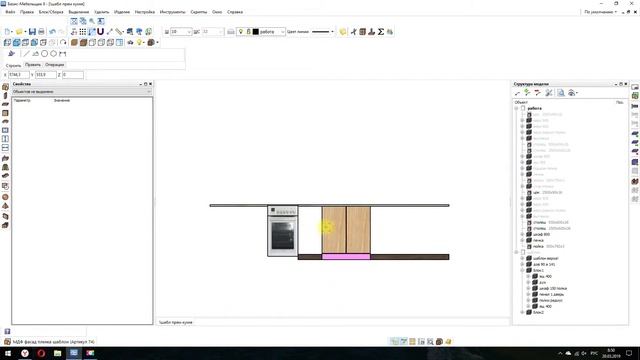Click the Print icon
The height and width of the screenshot is (360, 640).
41,31
